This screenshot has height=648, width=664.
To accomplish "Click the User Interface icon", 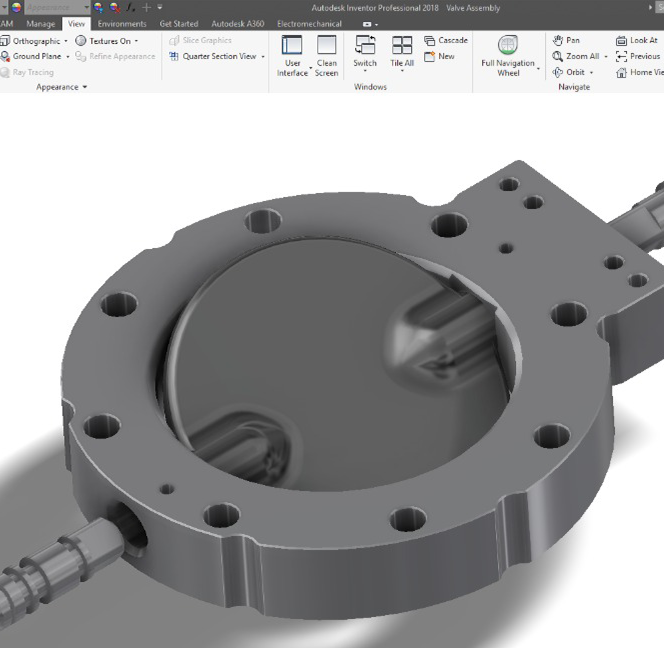I will (x=292, y=46).
